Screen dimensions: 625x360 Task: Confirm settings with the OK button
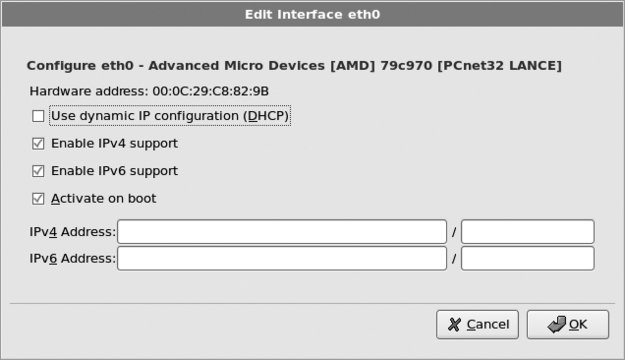point(568,325)
